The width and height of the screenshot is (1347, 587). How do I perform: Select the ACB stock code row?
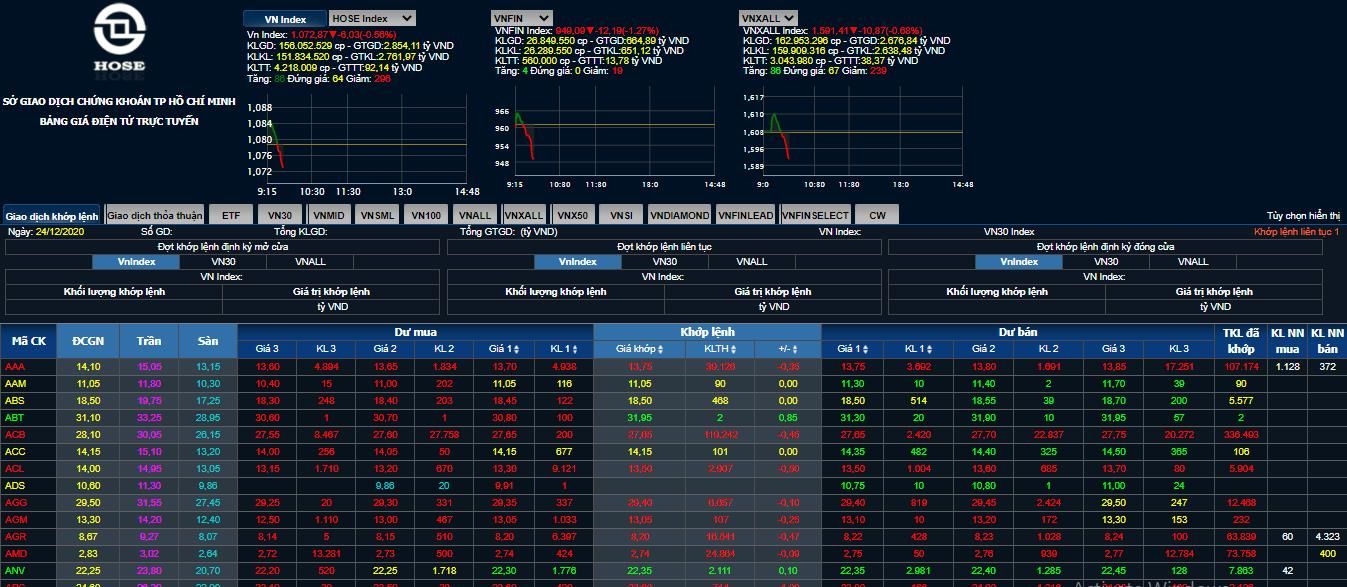click(15, 435)
